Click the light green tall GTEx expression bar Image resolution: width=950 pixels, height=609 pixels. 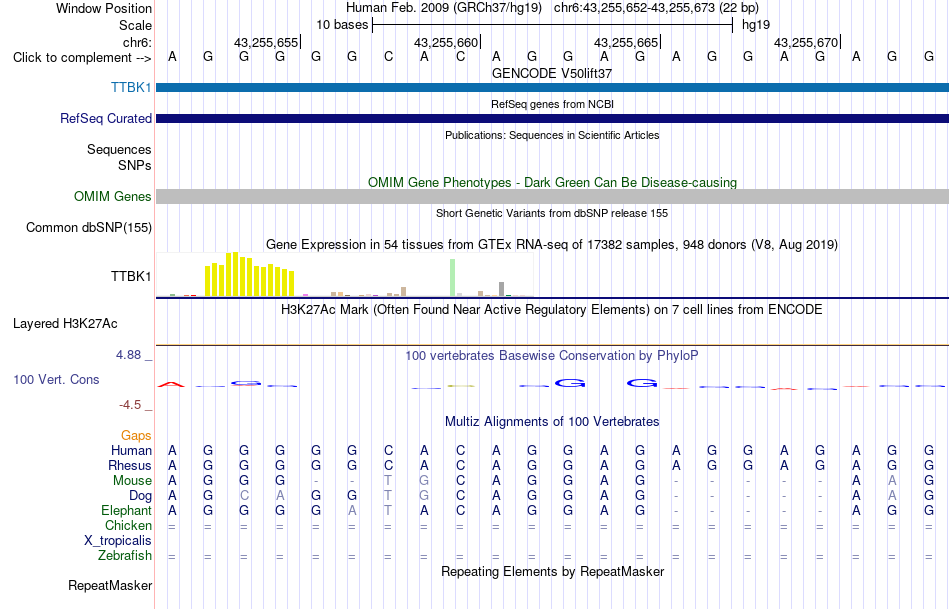(x=453, y=278)
